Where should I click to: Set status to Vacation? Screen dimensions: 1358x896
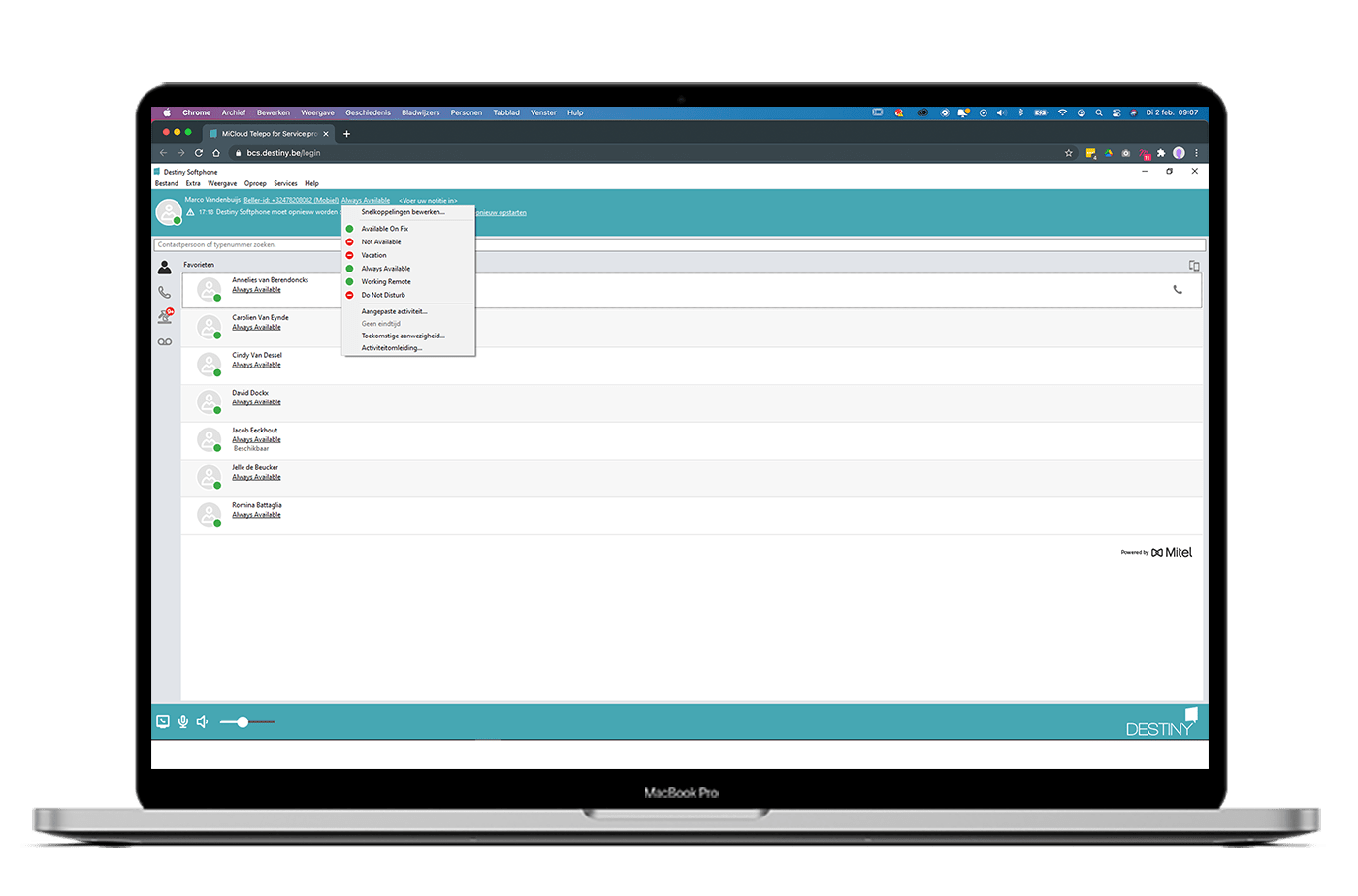pos(408,255)
